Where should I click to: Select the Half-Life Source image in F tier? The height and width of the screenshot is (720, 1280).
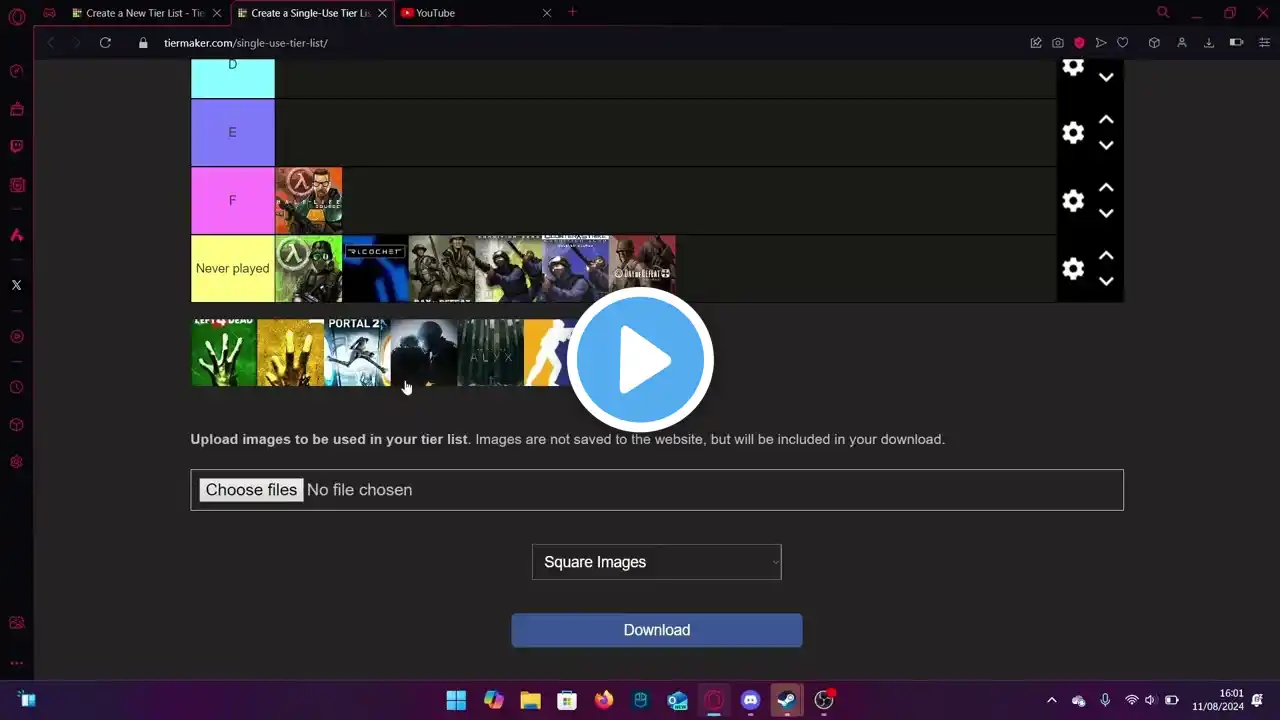(x=309, y=201)
